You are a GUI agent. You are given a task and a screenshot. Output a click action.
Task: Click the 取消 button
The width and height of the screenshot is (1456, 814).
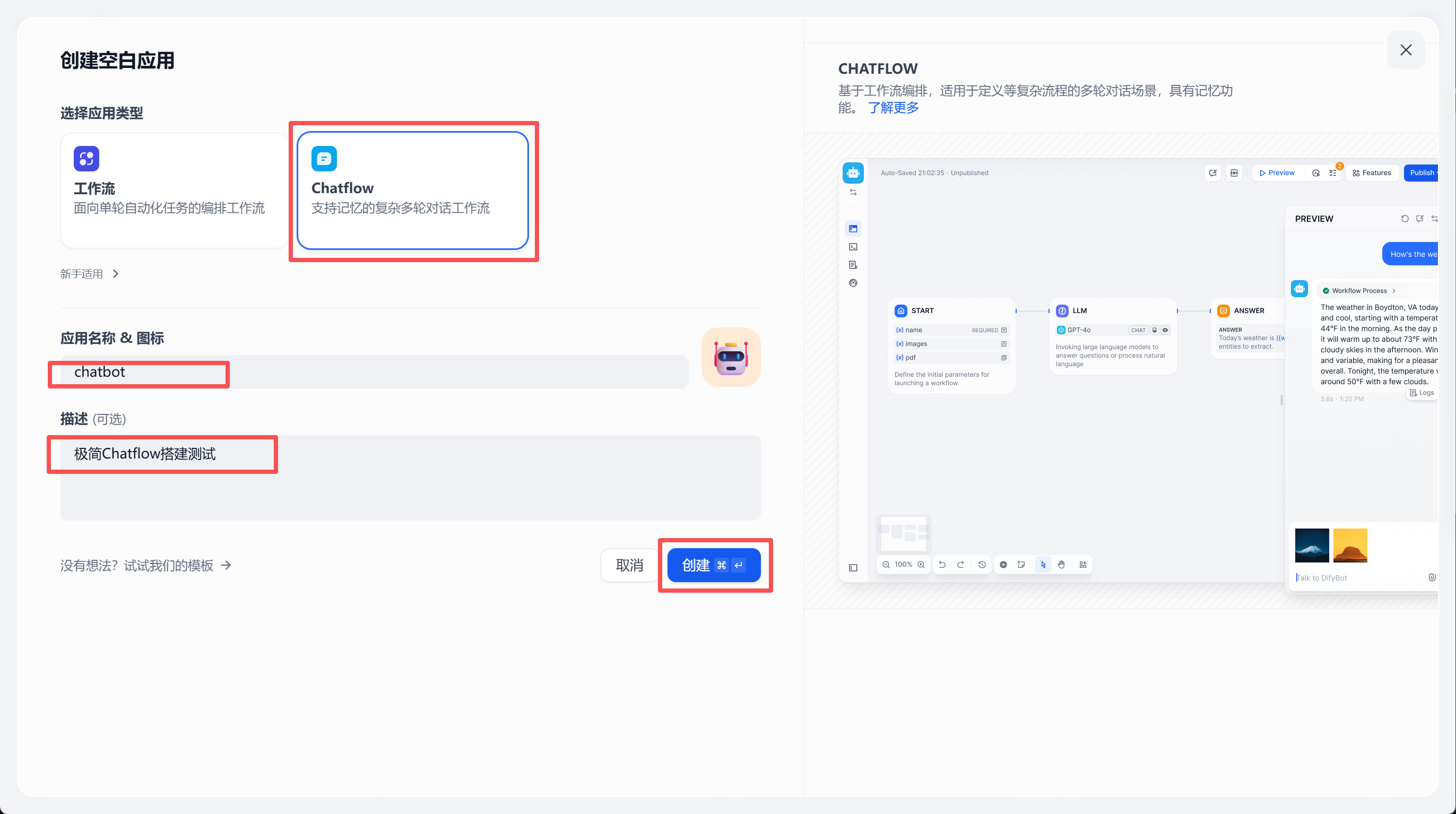629,565
